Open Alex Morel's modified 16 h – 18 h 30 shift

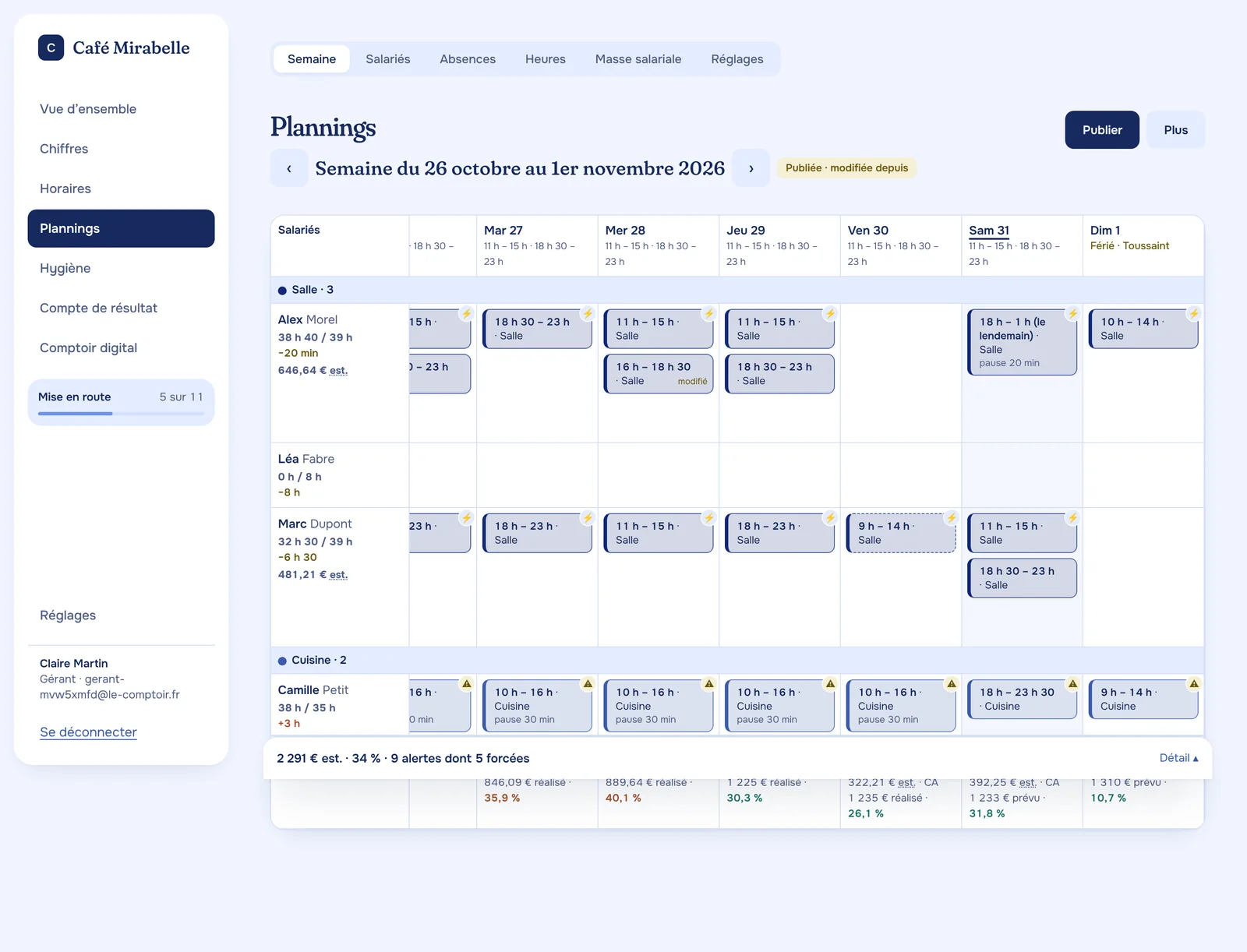[659, 374]
